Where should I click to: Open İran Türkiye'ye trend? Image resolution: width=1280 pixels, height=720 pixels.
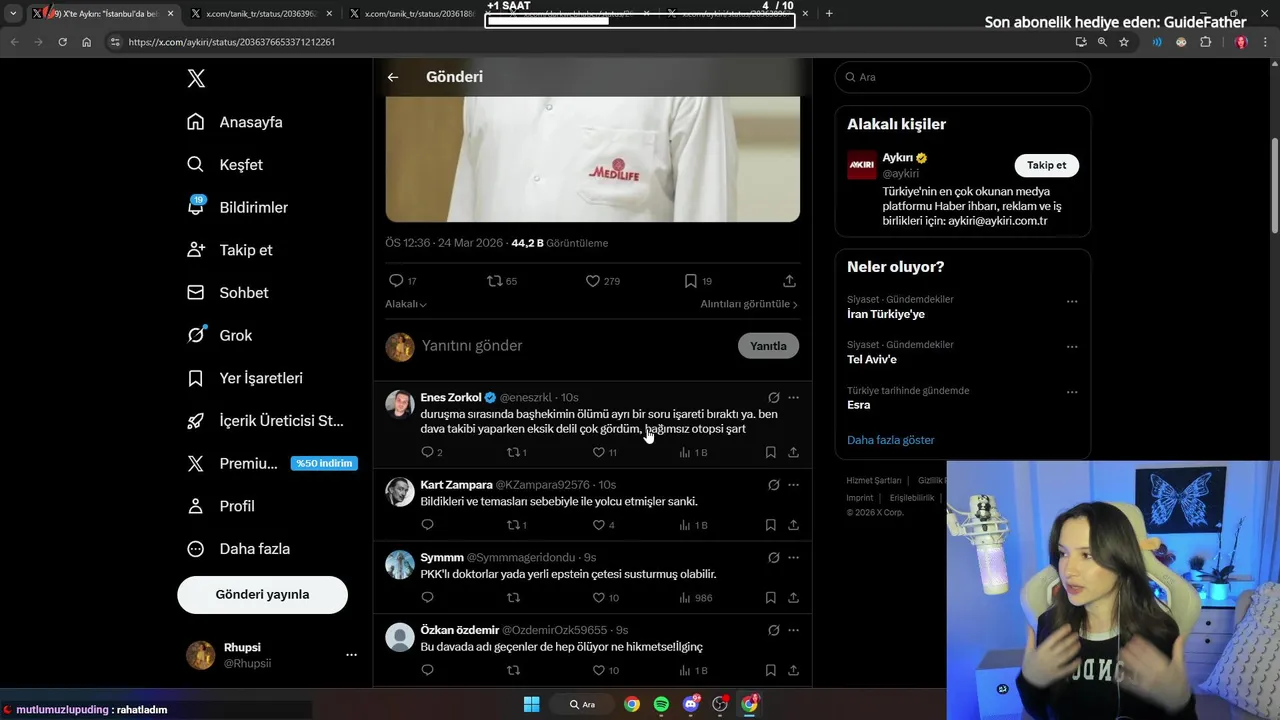(886, 314)
